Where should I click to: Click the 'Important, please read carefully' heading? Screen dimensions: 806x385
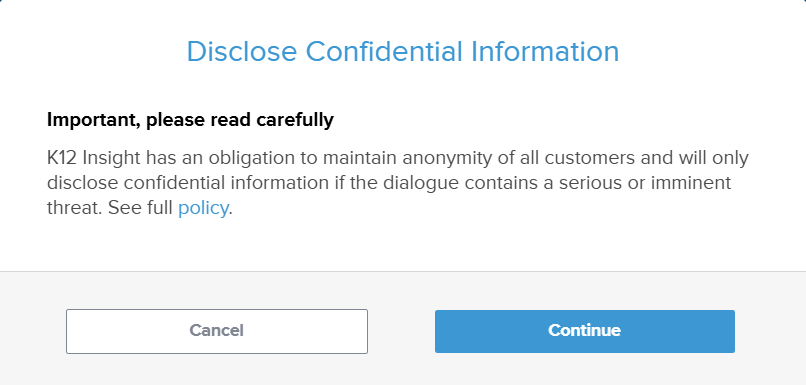(190, 120)
